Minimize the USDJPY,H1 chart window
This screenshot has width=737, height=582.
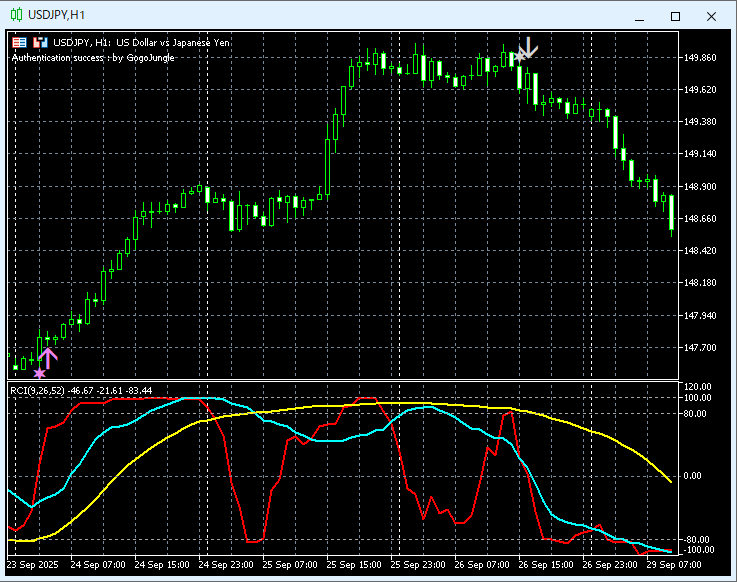pos(639,16)
